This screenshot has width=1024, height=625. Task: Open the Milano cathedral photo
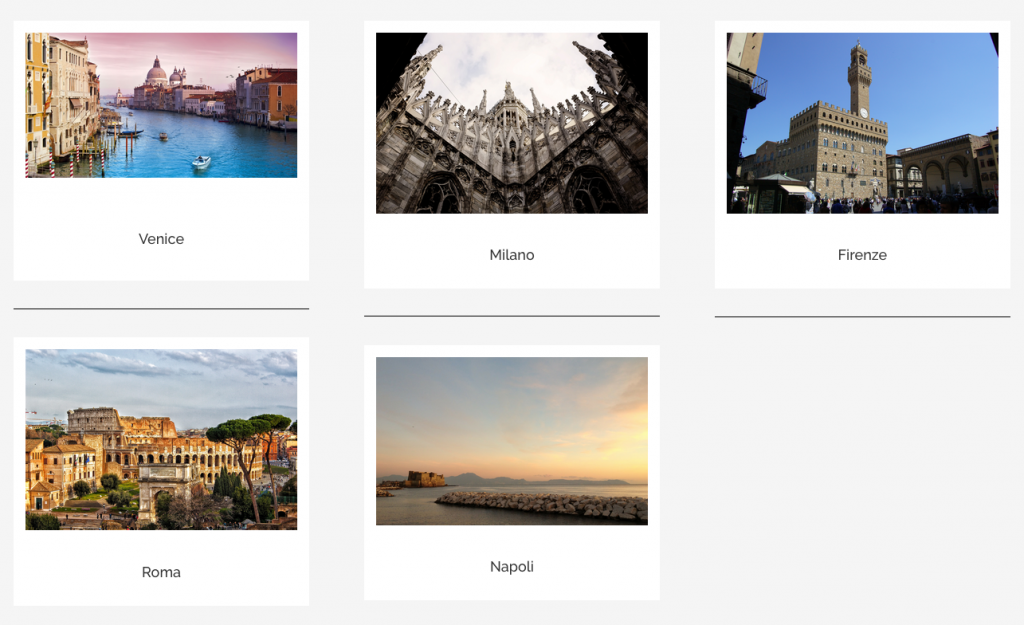(512, 123)
